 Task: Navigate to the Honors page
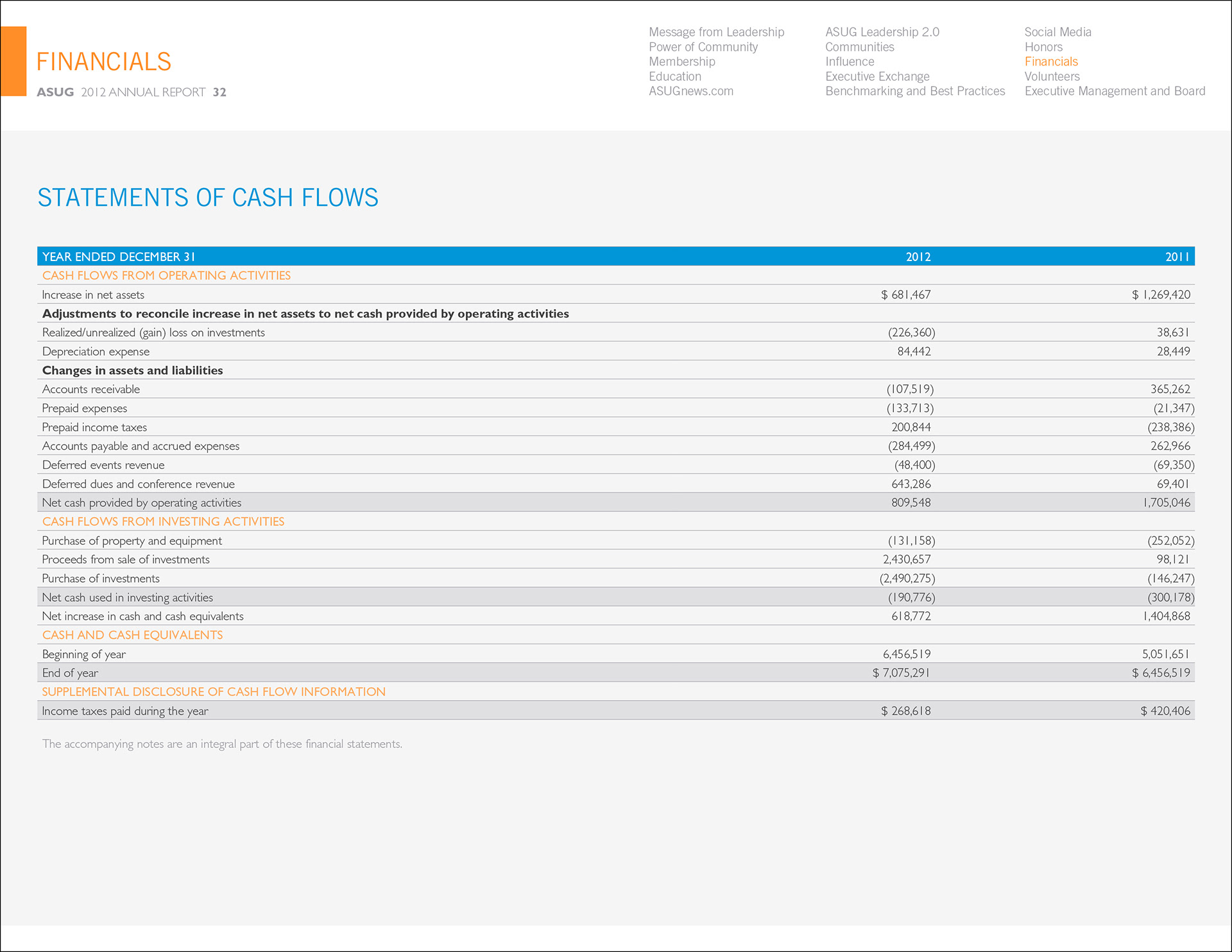pyautogui.click(x=1043, y=47)
